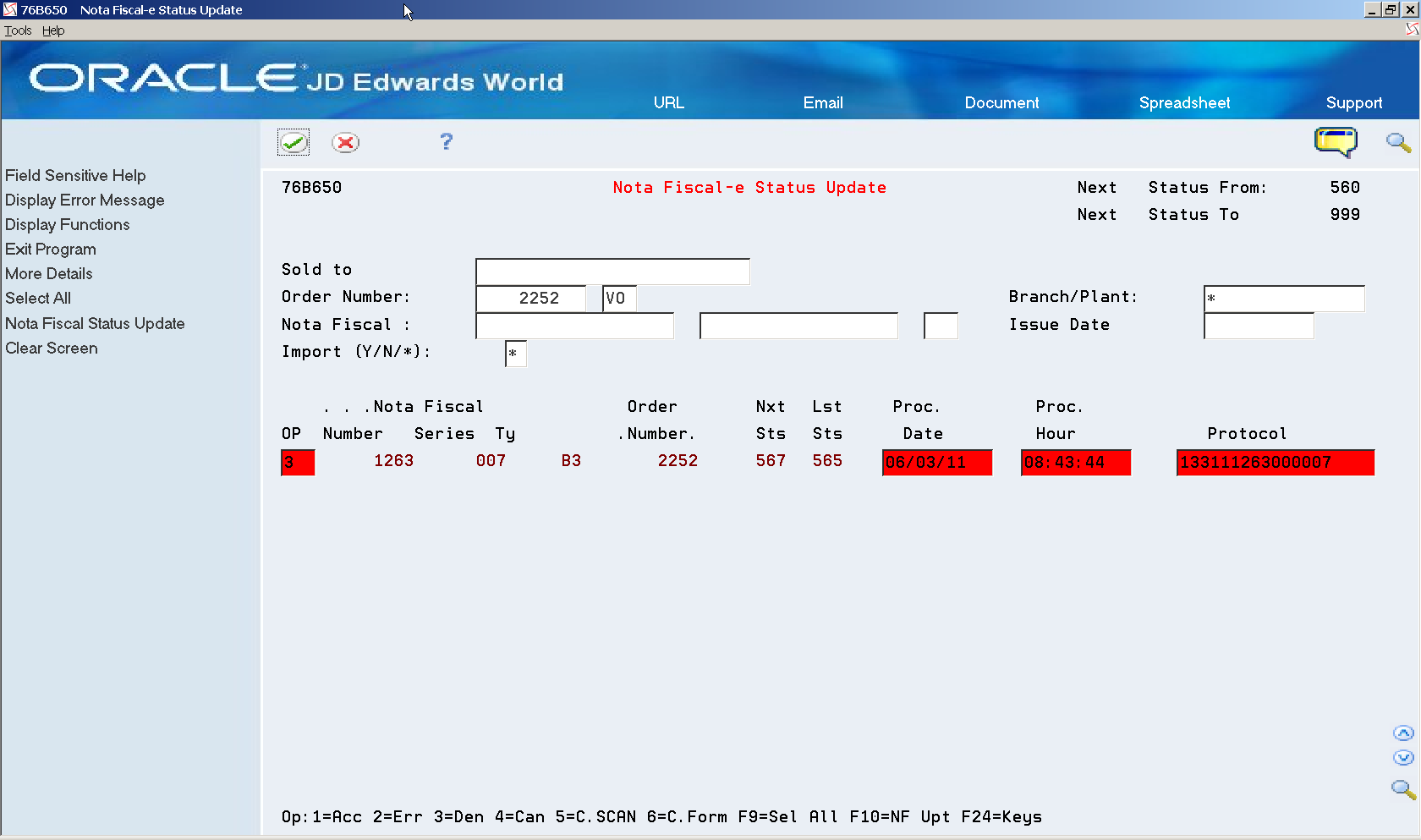This screenshot has width=1421, height=840.
Task: Open the Help menu
Action: point(53,30)
